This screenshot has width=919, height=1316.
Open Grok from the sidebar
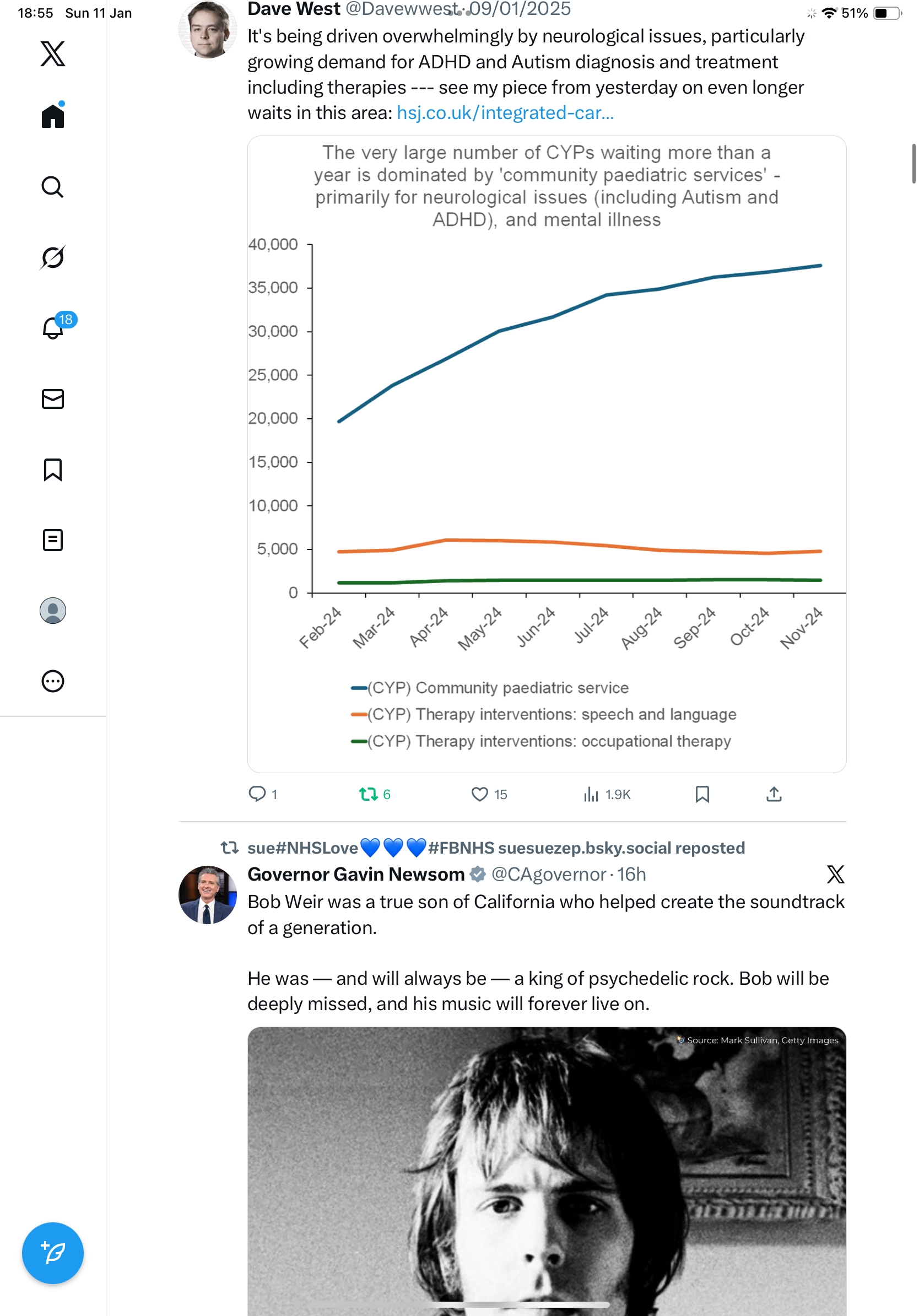coord(53,257)
